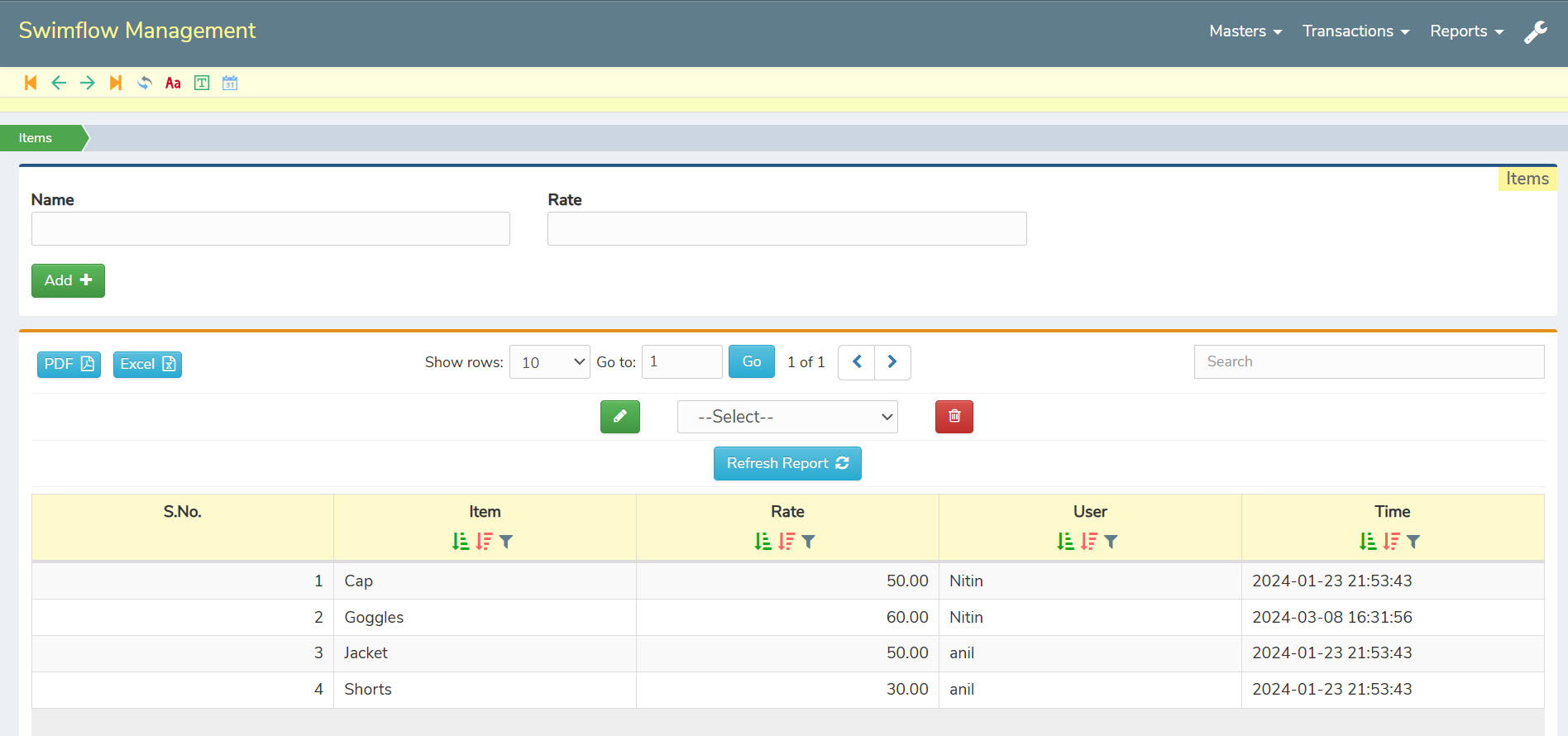Filter the User column
Image resolution: width=1568 pixels, height=736 pixels.
pyautogui.click(x=1111, y=542)
